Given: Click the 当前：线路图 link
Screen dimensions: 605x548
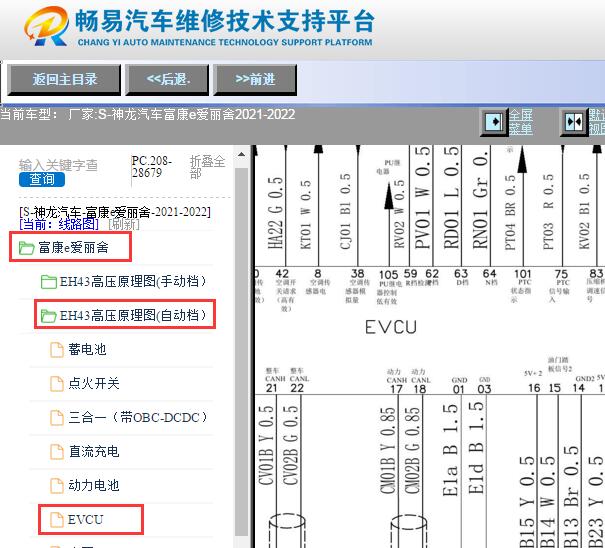Looking at the screenshot, I should [x=59, y=224].
